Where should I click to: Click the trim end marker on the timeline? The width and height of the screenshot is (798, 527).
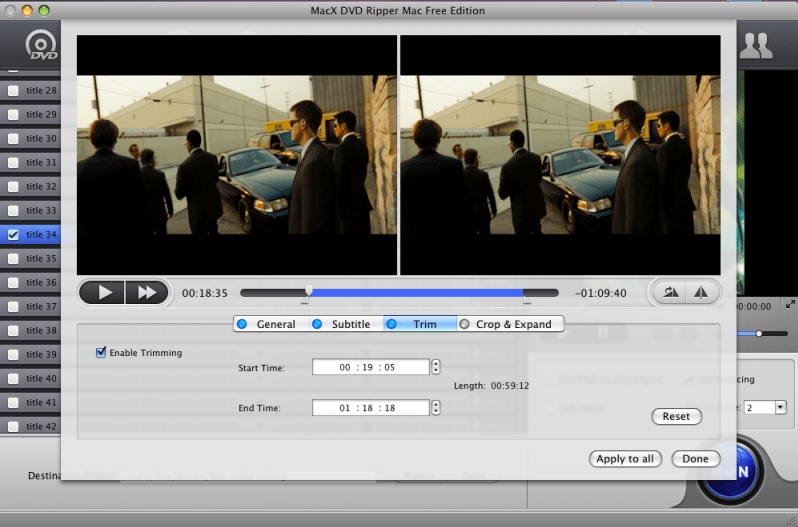(527, 300)
